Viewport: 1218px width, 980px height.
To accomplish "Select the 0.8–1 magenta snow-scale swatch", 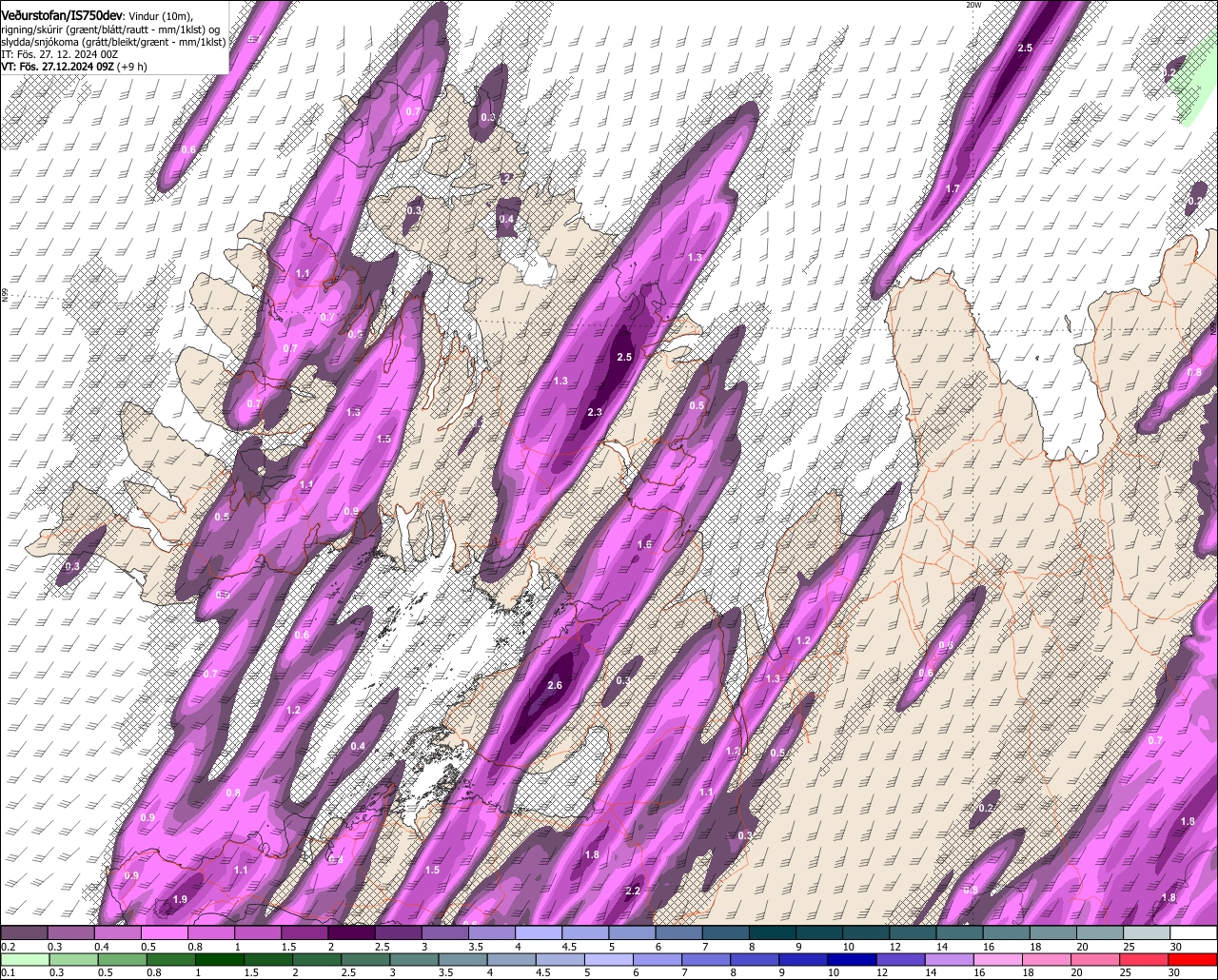I will pos(210,933).
